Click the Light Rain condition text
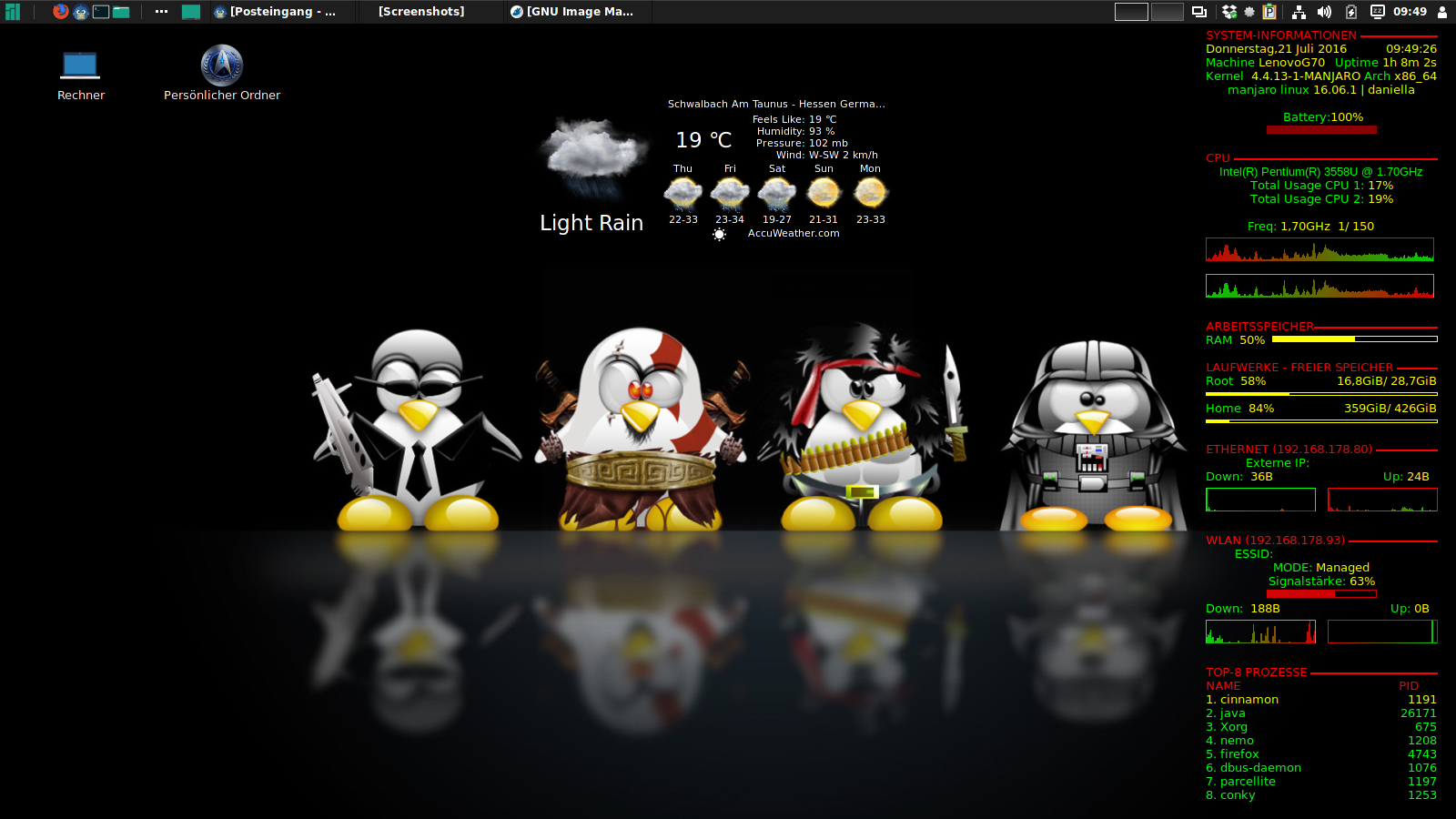 [x=591, y=223]
